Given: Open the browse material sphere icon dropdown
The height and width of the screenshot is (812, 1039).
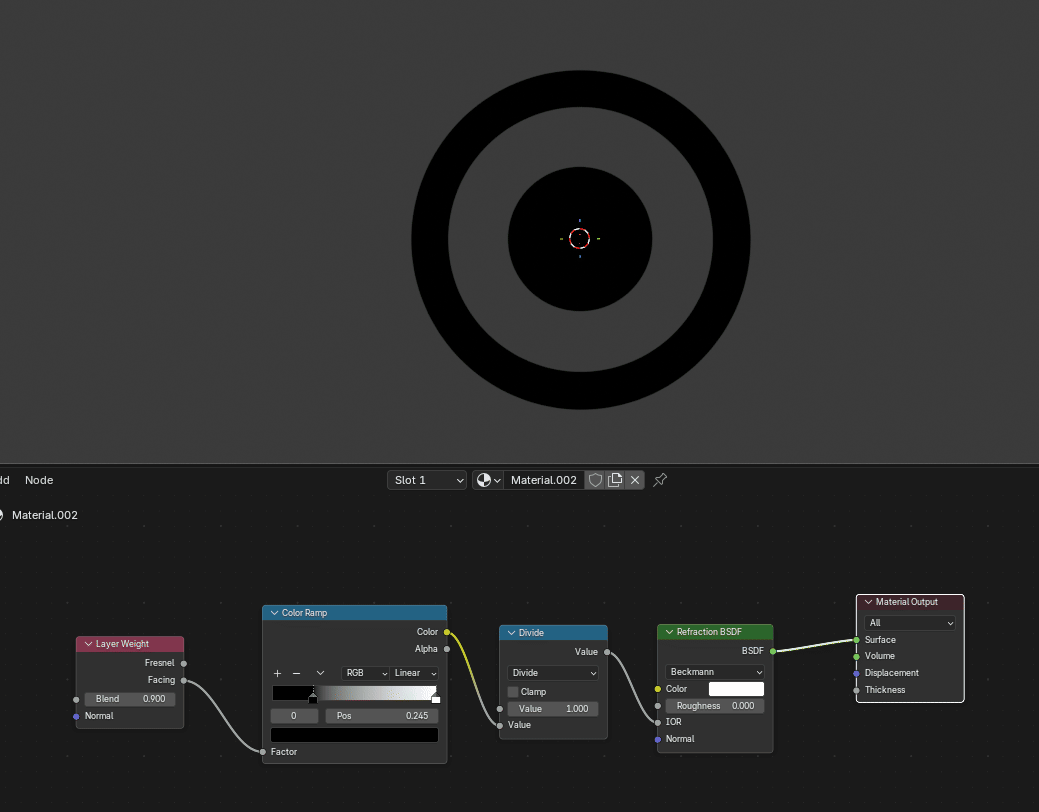Looking at the screenshot, I should (x=488, y=480).
